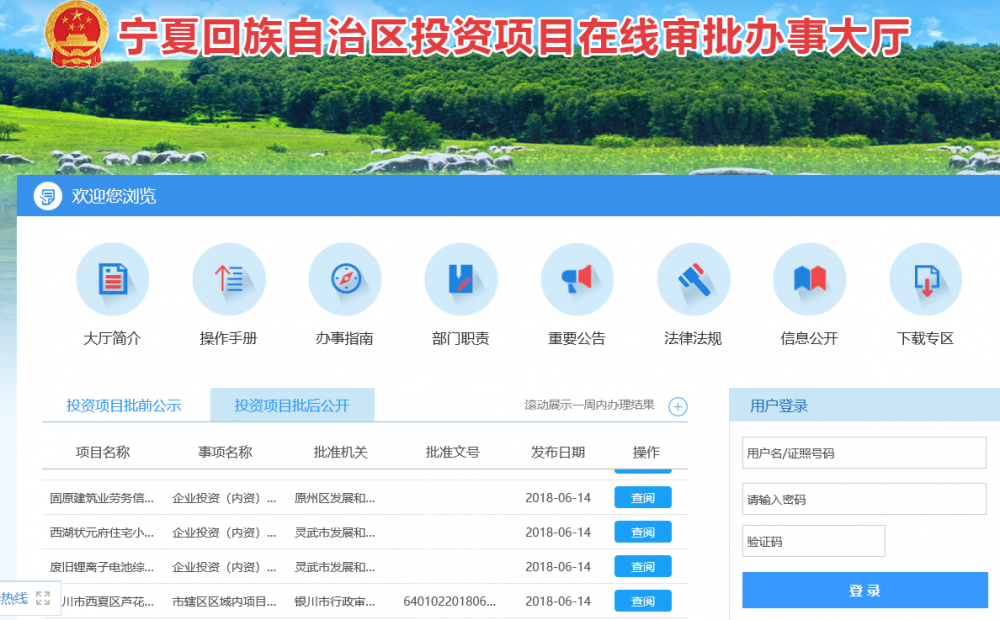
Task: Click 查阅 for 西湖状元府住宅 project
Action: click(642, 532)
